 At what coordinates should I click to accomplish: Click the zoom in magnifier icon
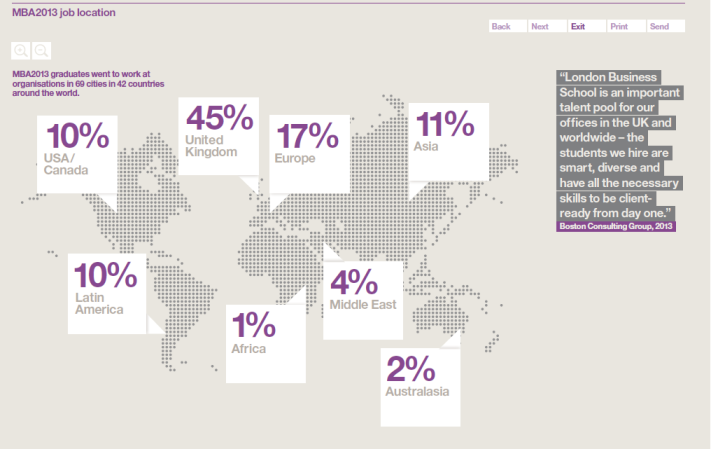(x=21, y=50)
